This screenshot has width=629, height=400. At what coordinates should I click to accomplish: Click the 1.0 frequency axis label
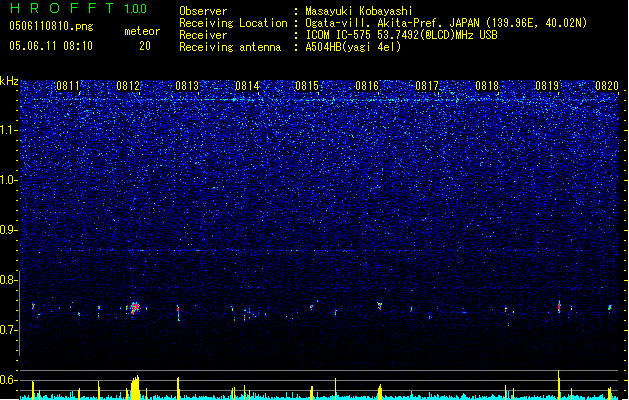pos(8,180)
